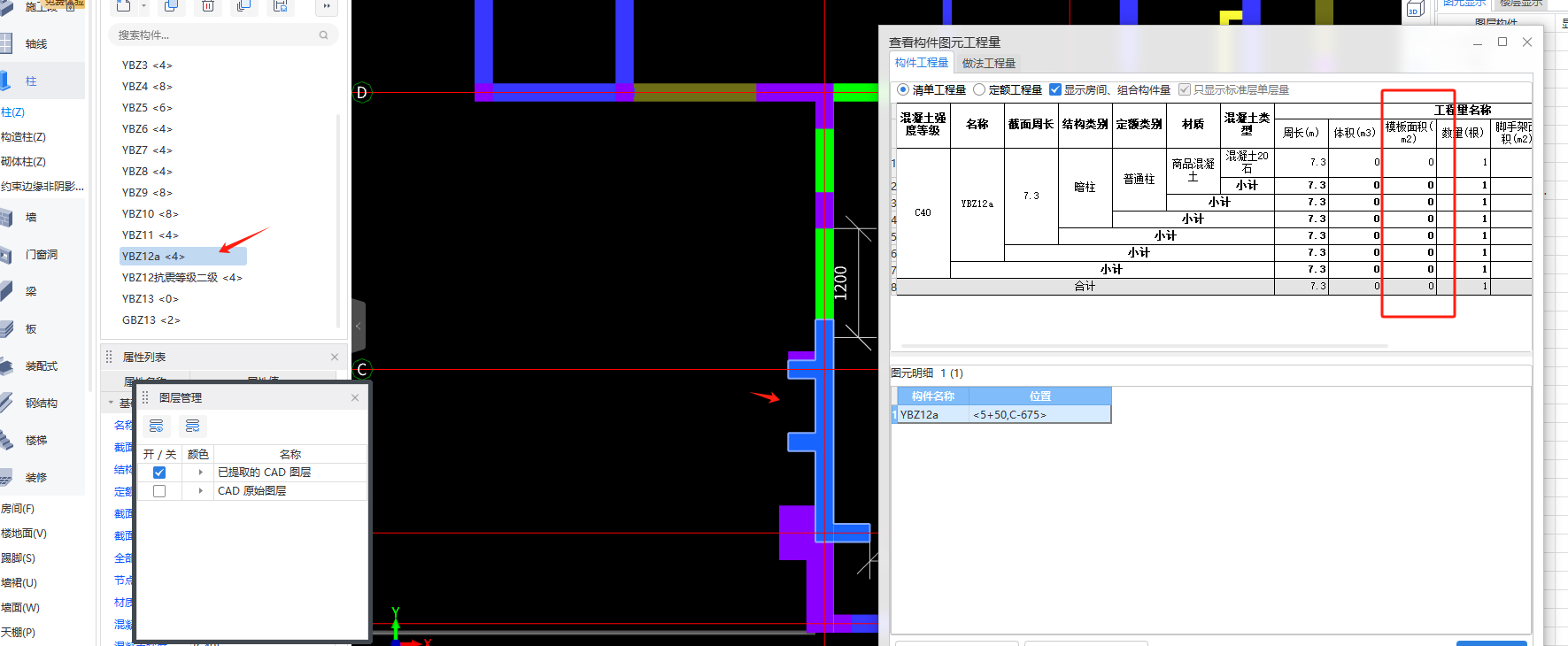This screenshot has height=646, width=1568.
Task: Select the 柱 column category icon
Action: coord(5,81)
